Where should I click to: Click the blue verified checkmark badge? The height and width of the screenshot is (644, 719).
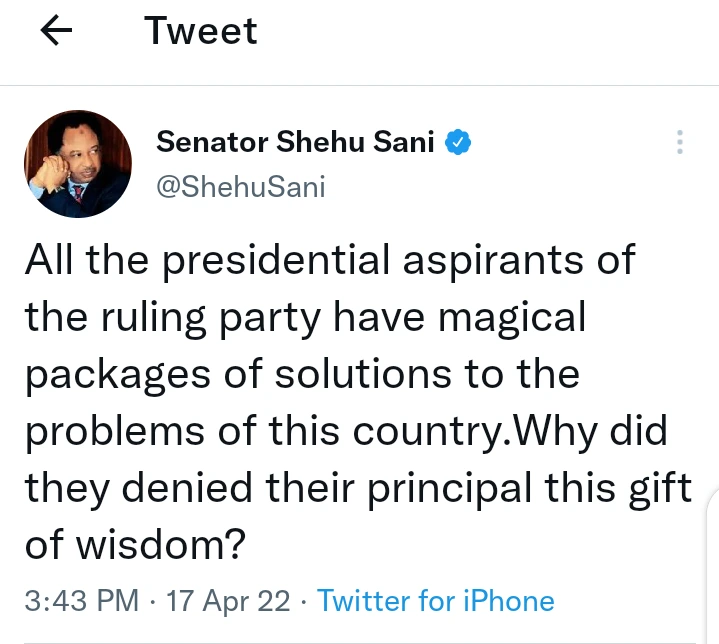tap(458, 143)
